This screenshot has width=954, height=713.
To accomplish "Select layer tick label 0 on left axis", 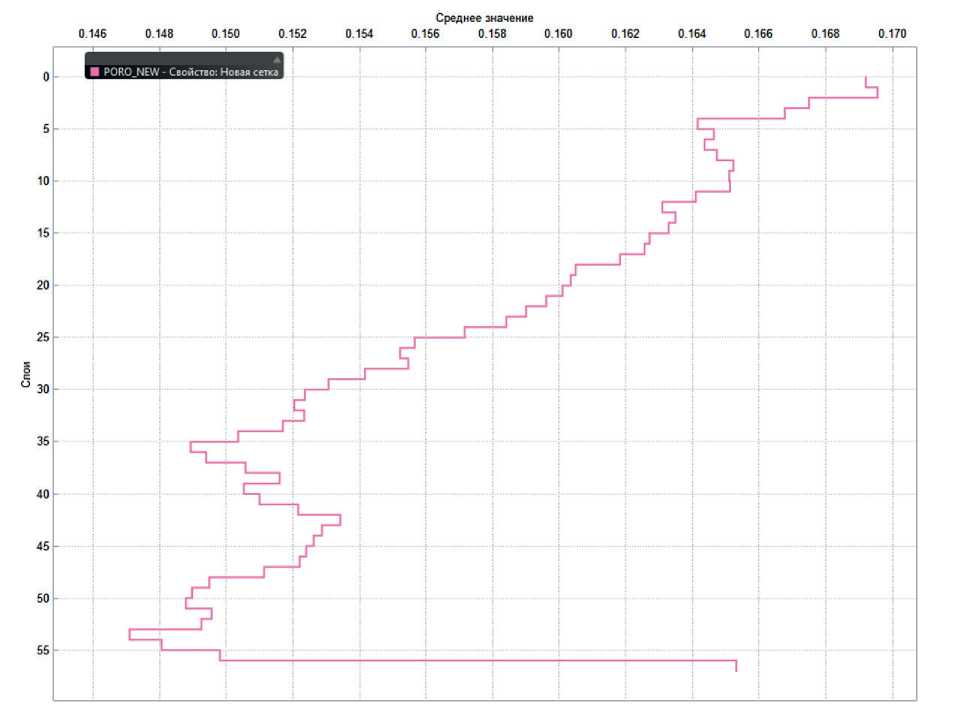I will click(x=46, y=77).
